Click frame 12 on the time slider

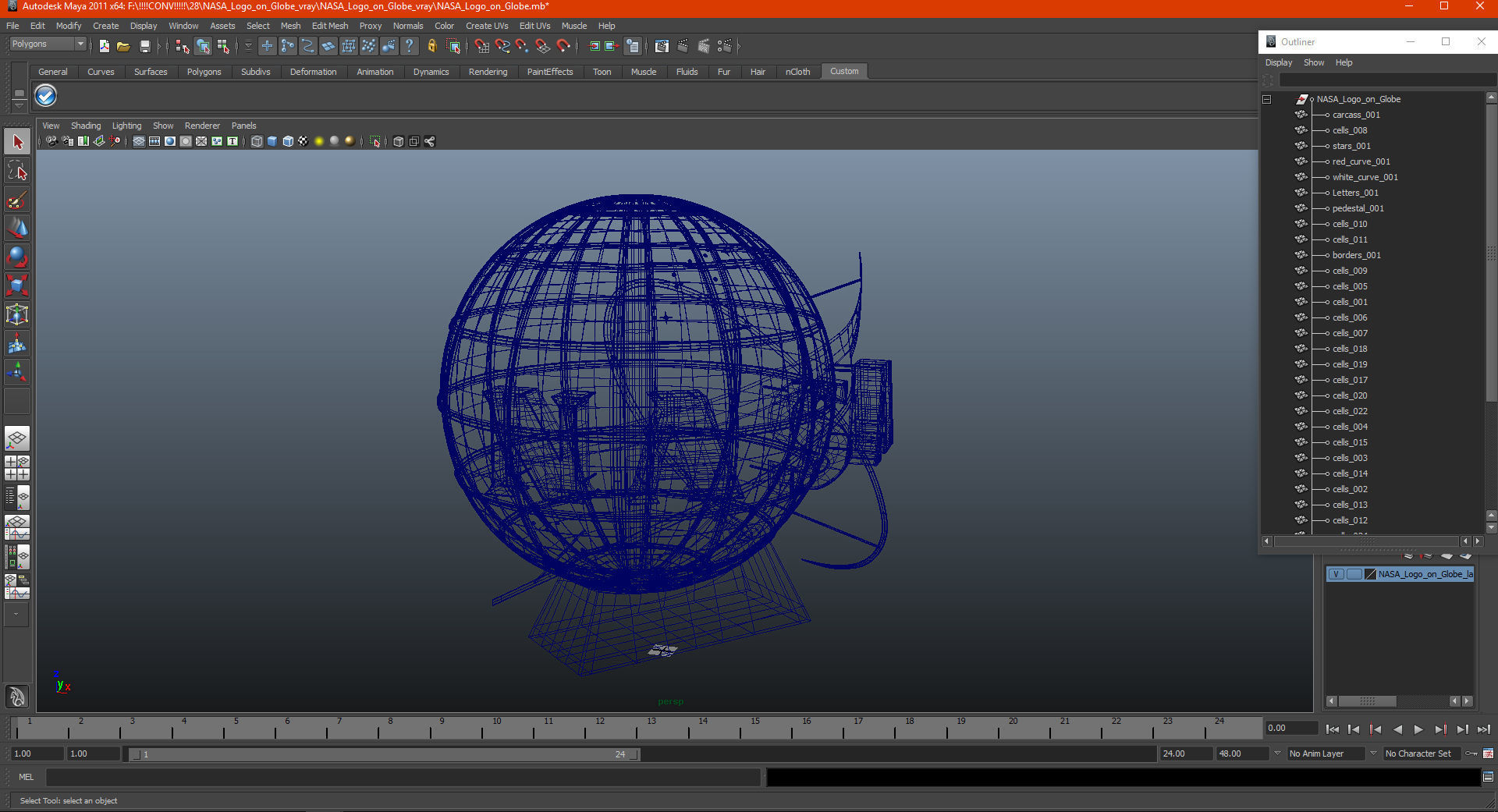coord(600,729)
